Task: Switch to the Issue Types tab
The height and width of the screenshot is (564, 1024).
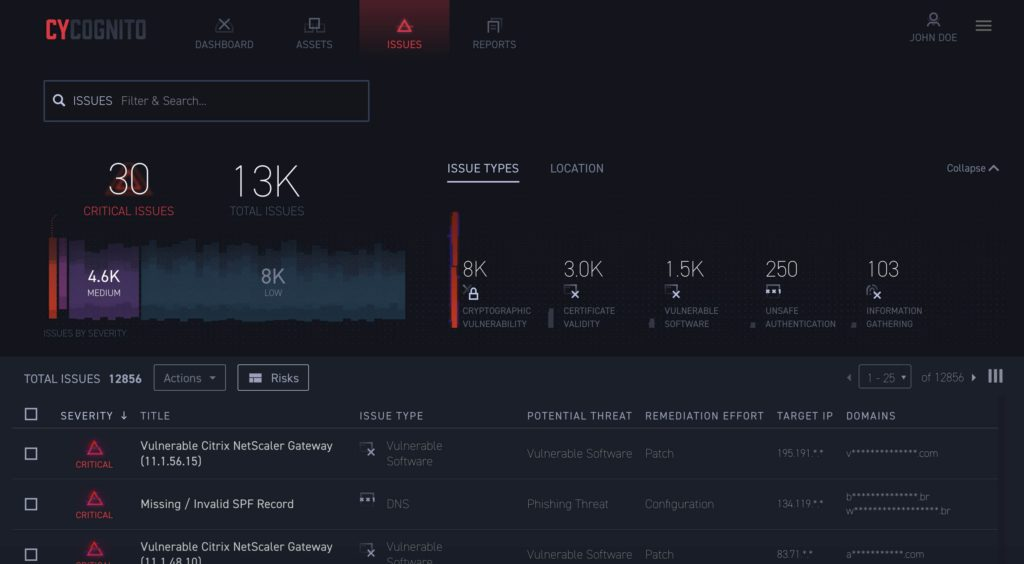Action: tap(483, 168)
